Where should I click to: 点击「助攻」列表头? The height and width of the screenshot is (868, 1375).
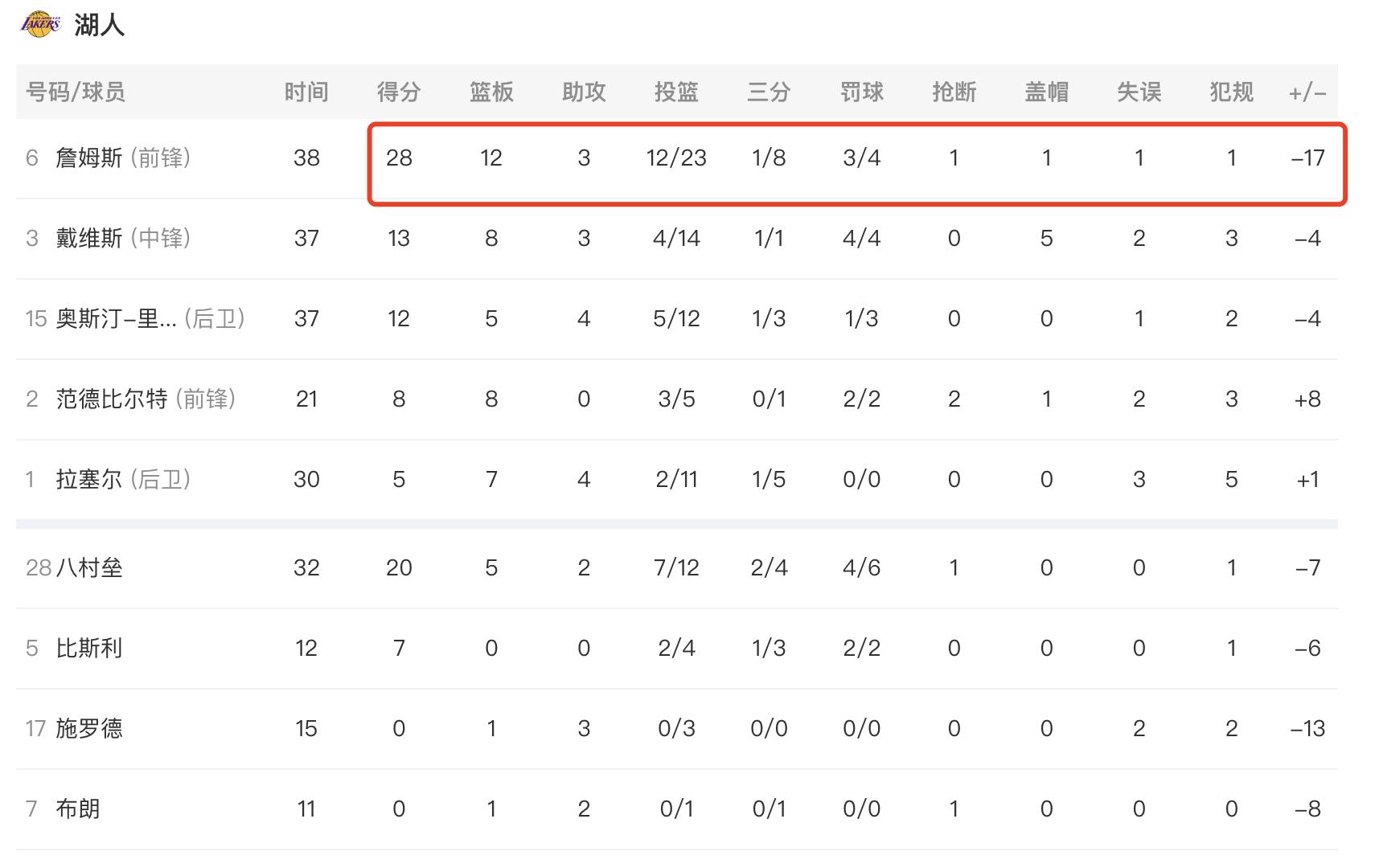click(584, 92)
